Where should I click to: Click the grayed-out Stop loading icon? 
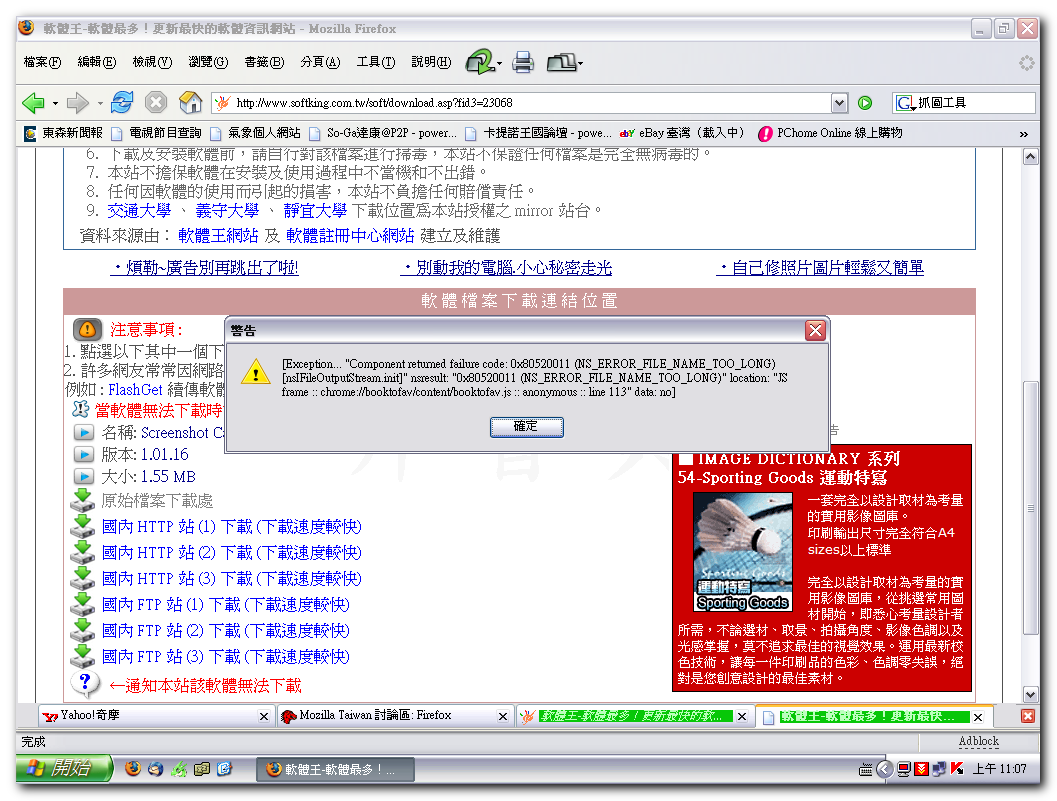(x=156, y=103)
